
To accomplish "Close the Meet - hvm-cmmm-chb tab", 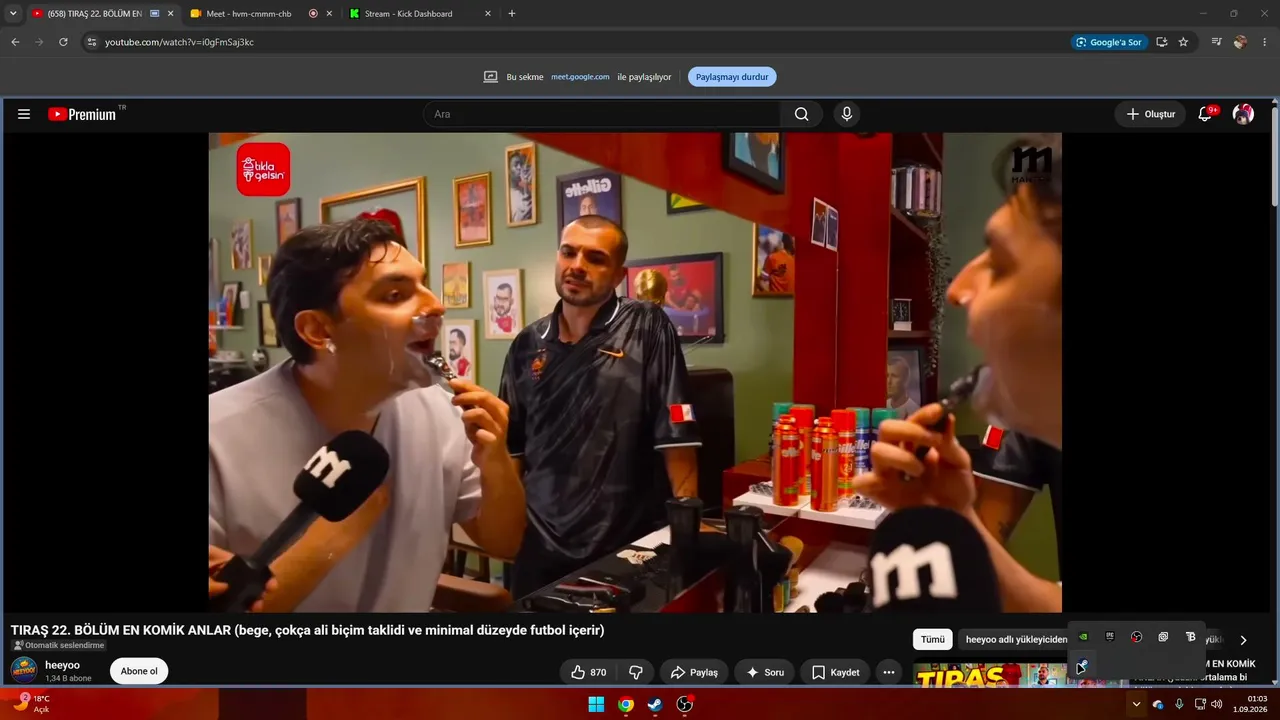I will click(330, 14).
